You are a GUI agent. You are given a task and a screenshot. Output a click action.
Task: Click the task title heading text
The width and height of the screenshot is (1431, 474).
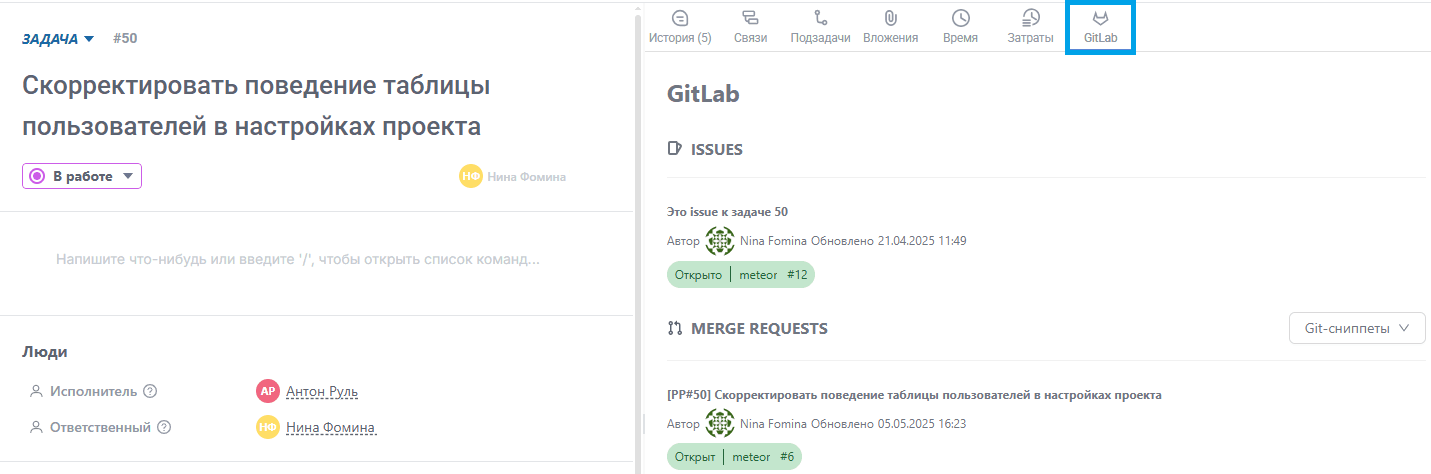point(256,106)
